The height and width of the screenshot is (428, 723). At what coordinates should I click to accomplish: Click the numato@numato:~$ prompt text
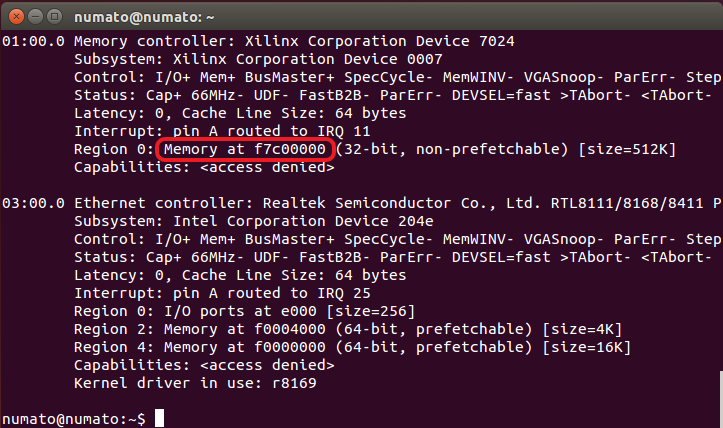(x=75, y=417)
